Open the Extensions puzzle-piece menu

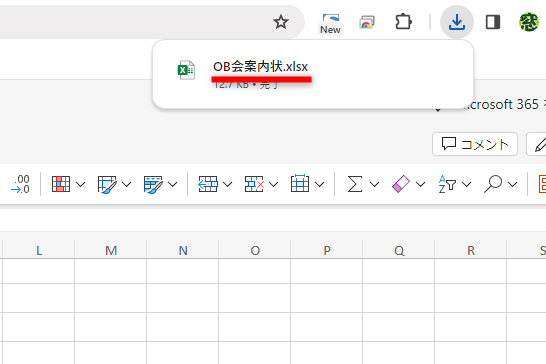click(404, 22)
